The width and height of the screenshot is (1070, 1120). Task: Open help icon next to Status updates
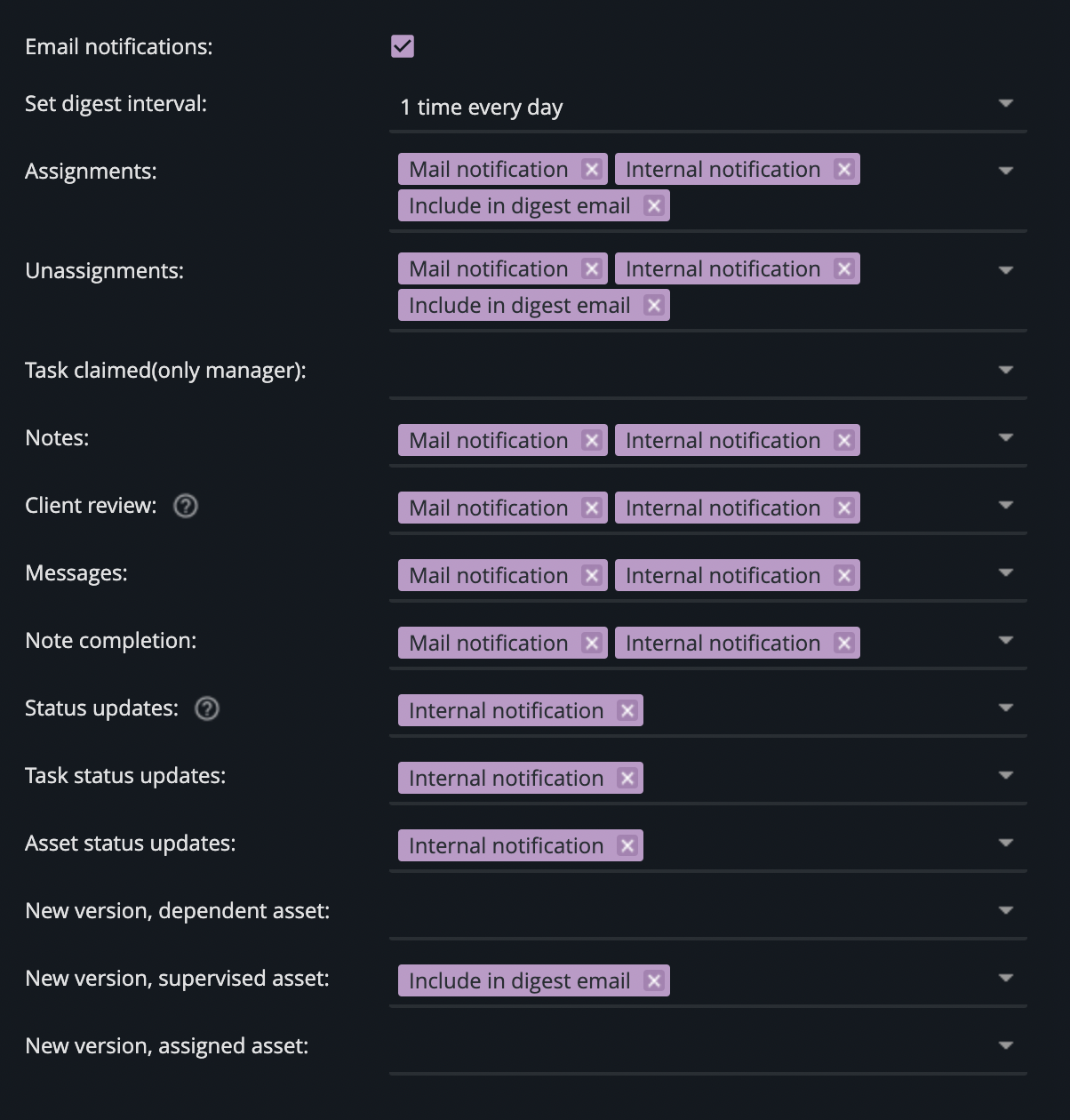[207, 708]
